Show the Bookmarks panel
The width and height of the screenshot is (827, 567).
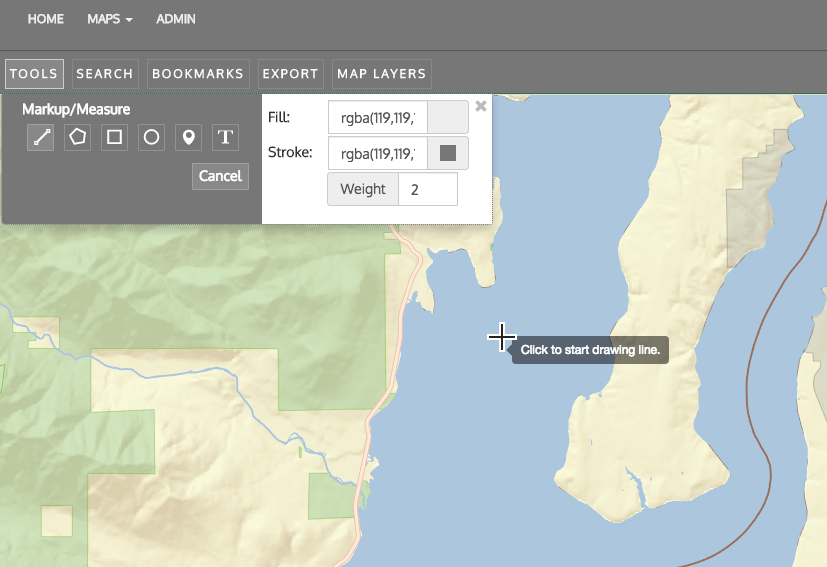(x=198, y=74)
